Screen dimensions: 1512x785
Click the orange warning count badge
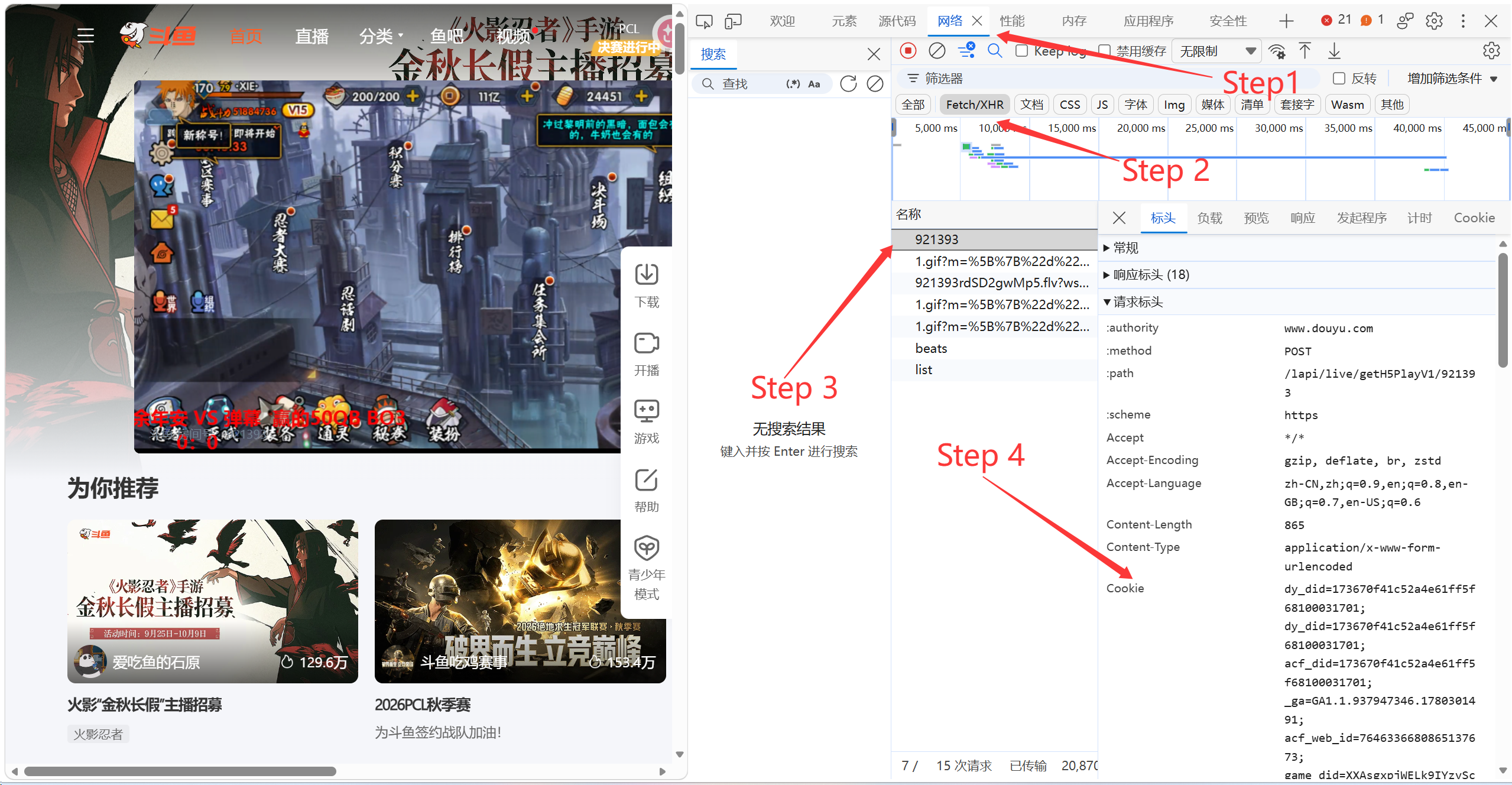click(x=1372, y=20)
